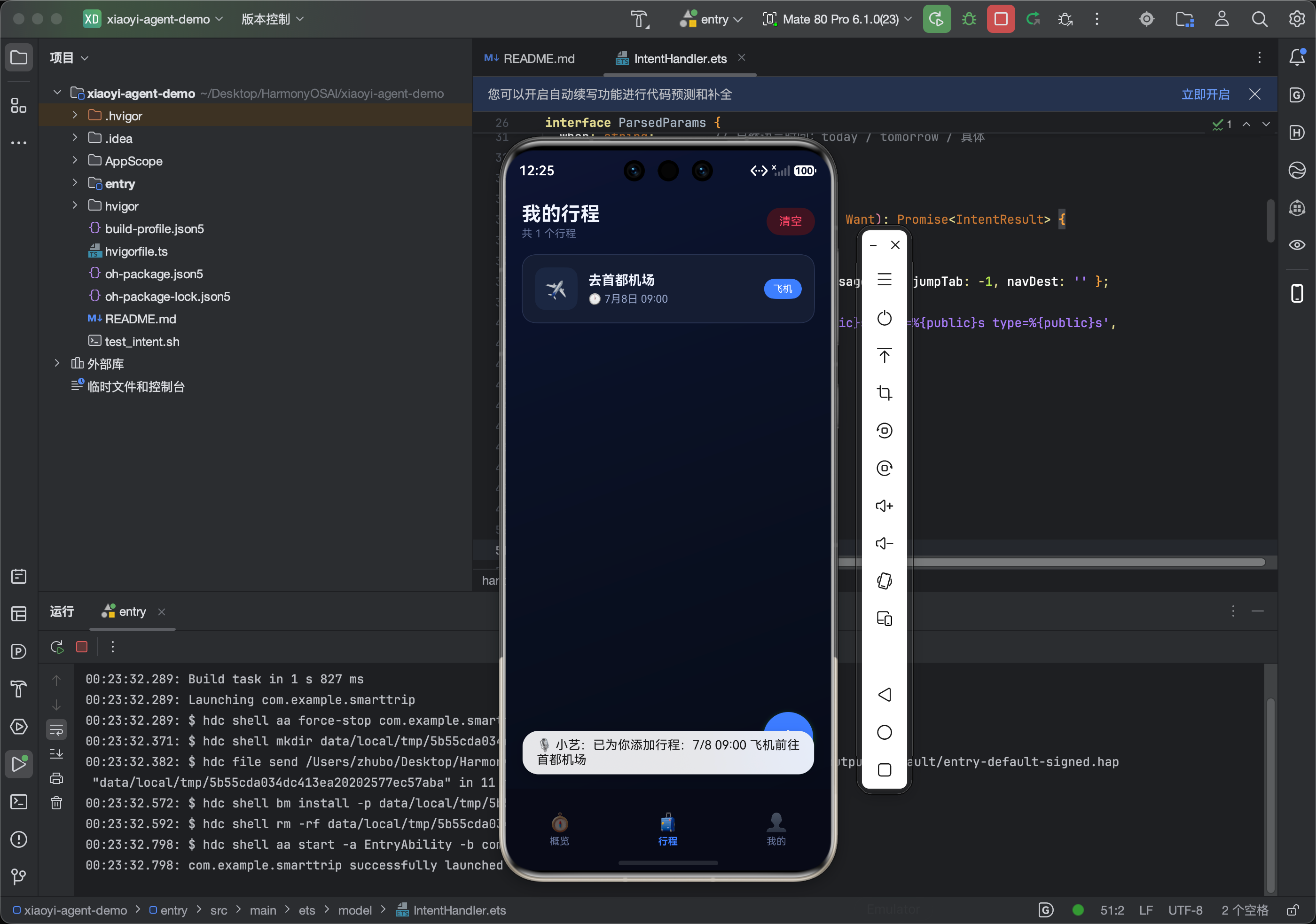Open the Project tool window folder icon
1316x924 pixels.
pos(19,57)
